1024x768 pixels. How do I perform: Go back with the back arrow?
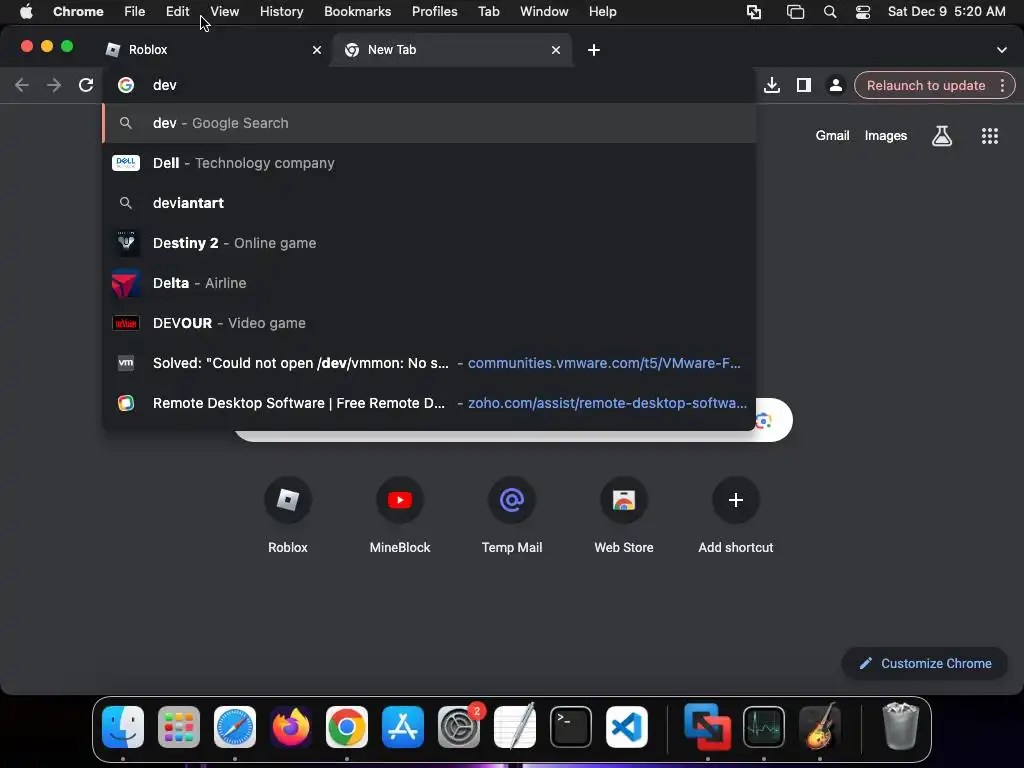22,85
